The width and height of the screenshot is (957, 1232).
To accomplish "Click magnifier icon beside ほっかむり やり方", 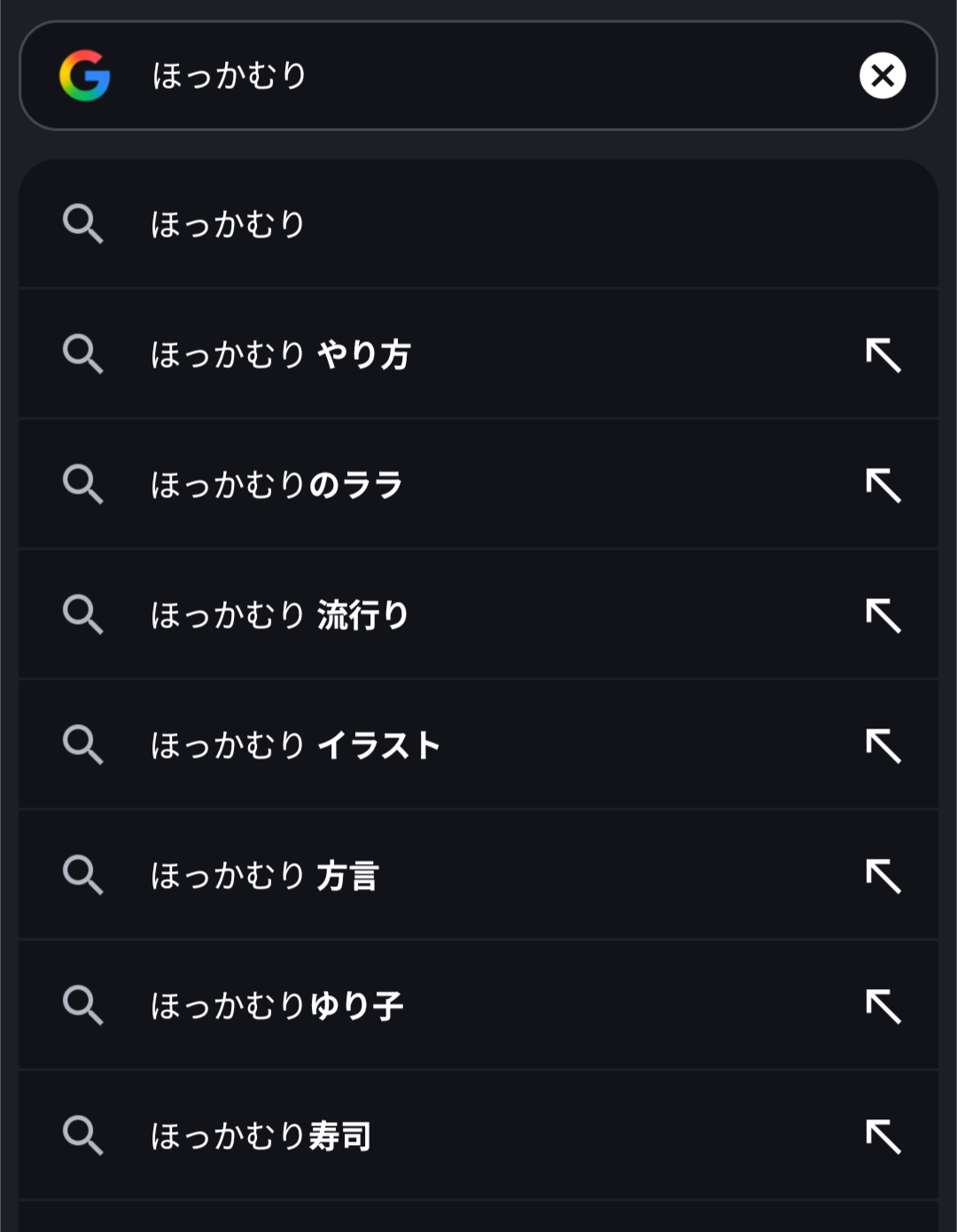I will pos(83,355).
